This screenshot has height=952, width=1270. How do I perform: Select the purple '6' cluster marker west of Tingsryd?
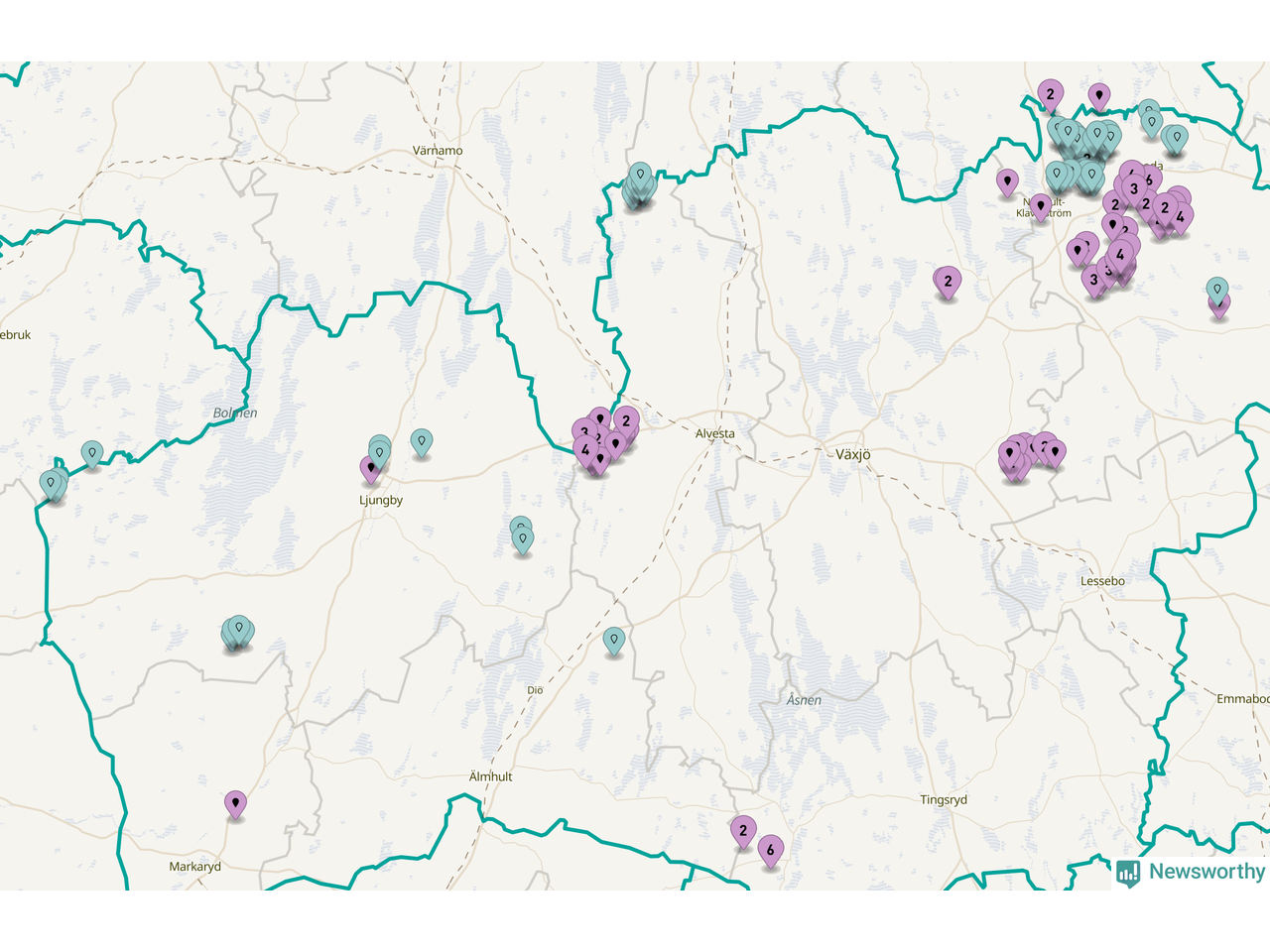pos(771,851)
